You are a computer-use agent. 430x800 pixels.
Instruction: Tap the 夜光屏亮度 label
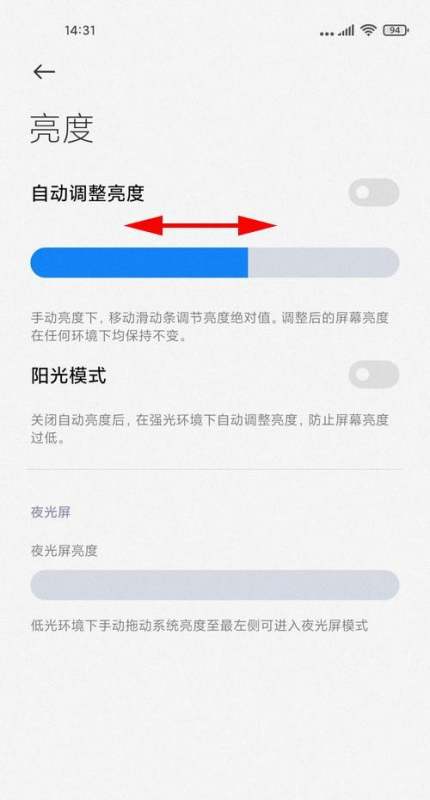pos(64,551)
